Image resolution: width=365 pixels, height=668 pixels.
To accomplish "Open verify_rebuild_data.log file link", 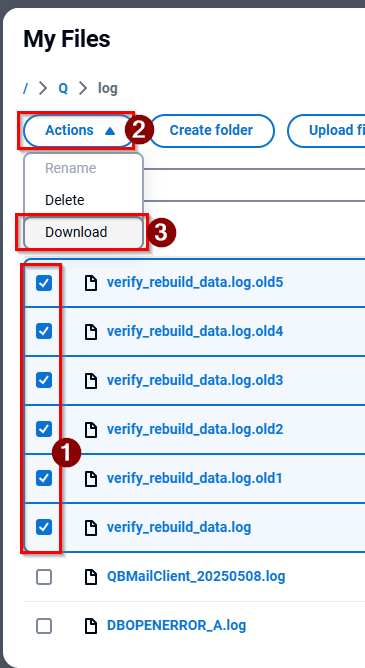I will click(x=179, y=527).
